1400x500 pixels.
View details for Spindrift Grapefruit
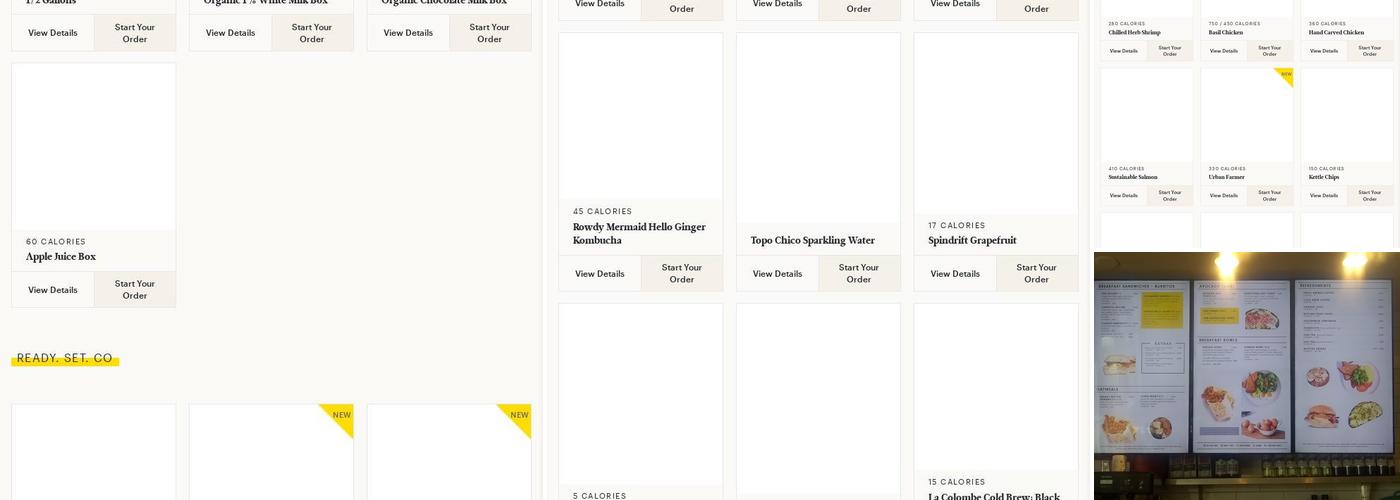coord(955,274)
